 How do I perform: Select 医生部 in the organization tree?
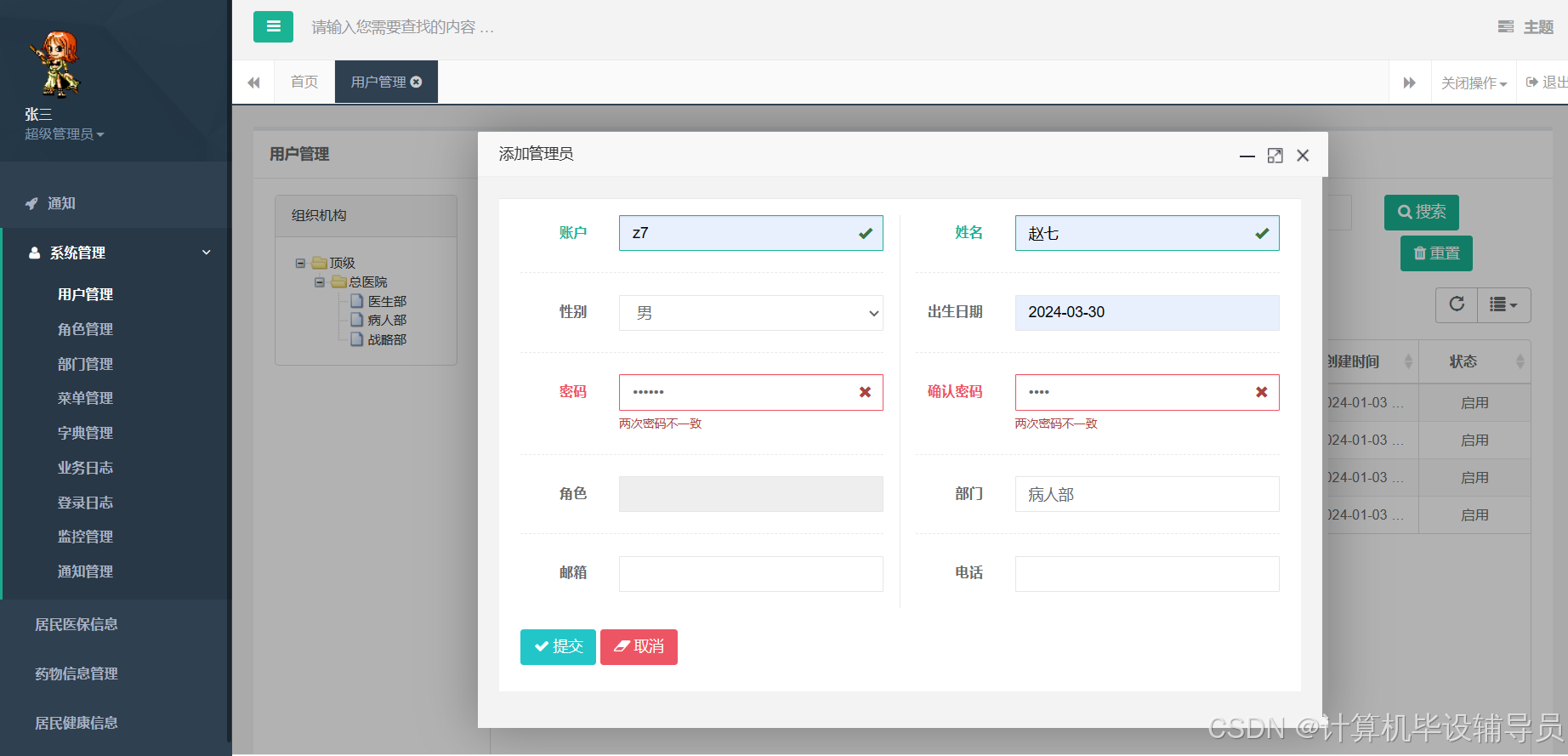coord(387,301)
